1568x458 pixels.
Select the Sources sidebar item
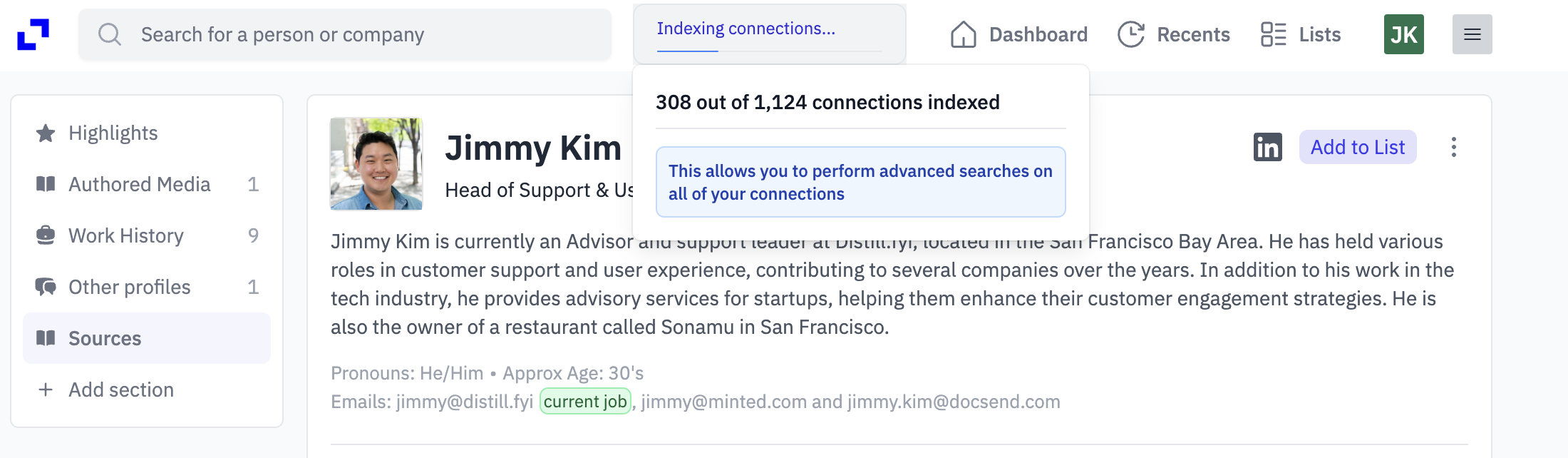click(147, 338)
